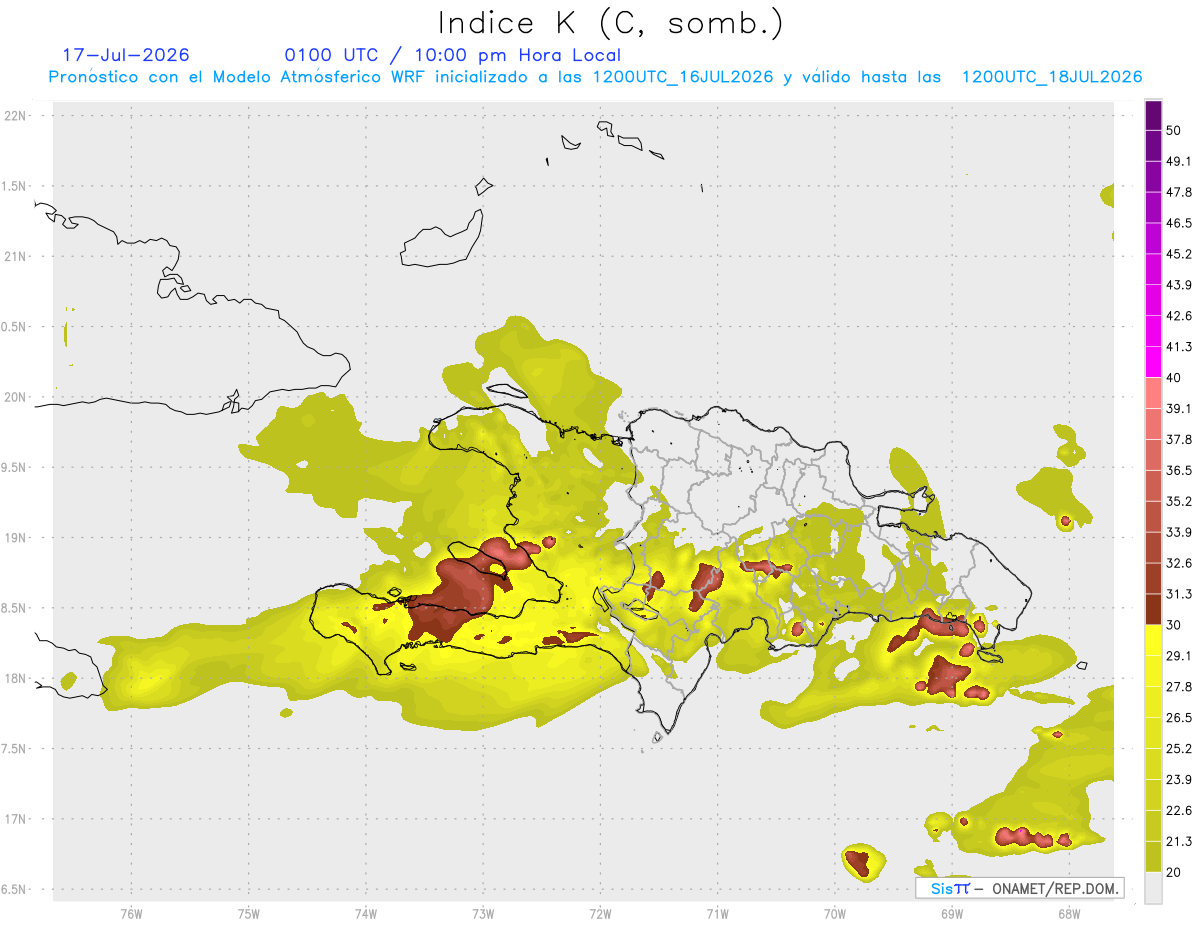This screenshot has height=927, width=1200.
Task: Click the '70W' longitude label
Action: click(835, 915)
